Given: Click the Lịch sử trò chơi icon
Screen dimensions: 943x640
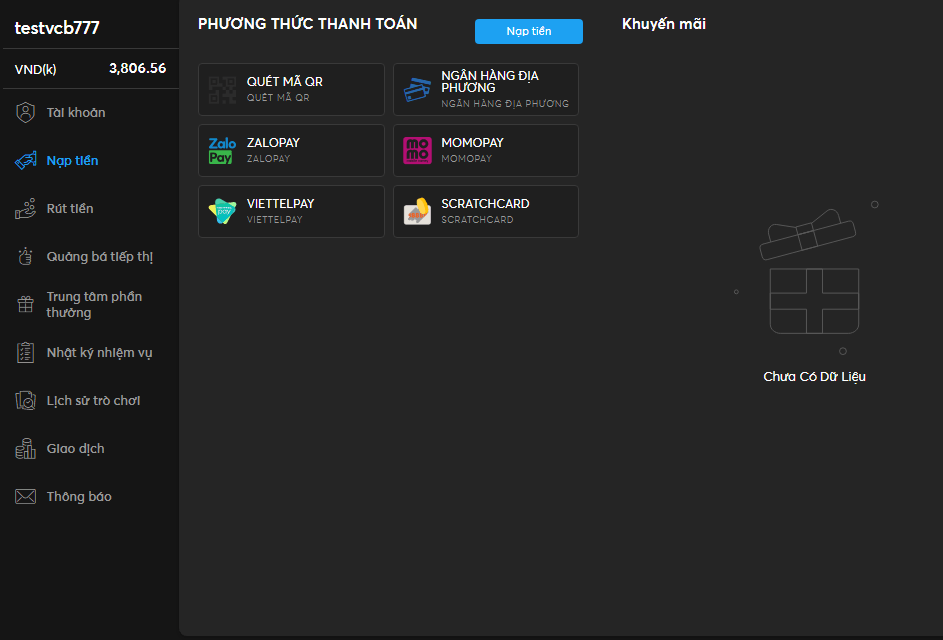Looking at the screenshot, I should point(25,401).
